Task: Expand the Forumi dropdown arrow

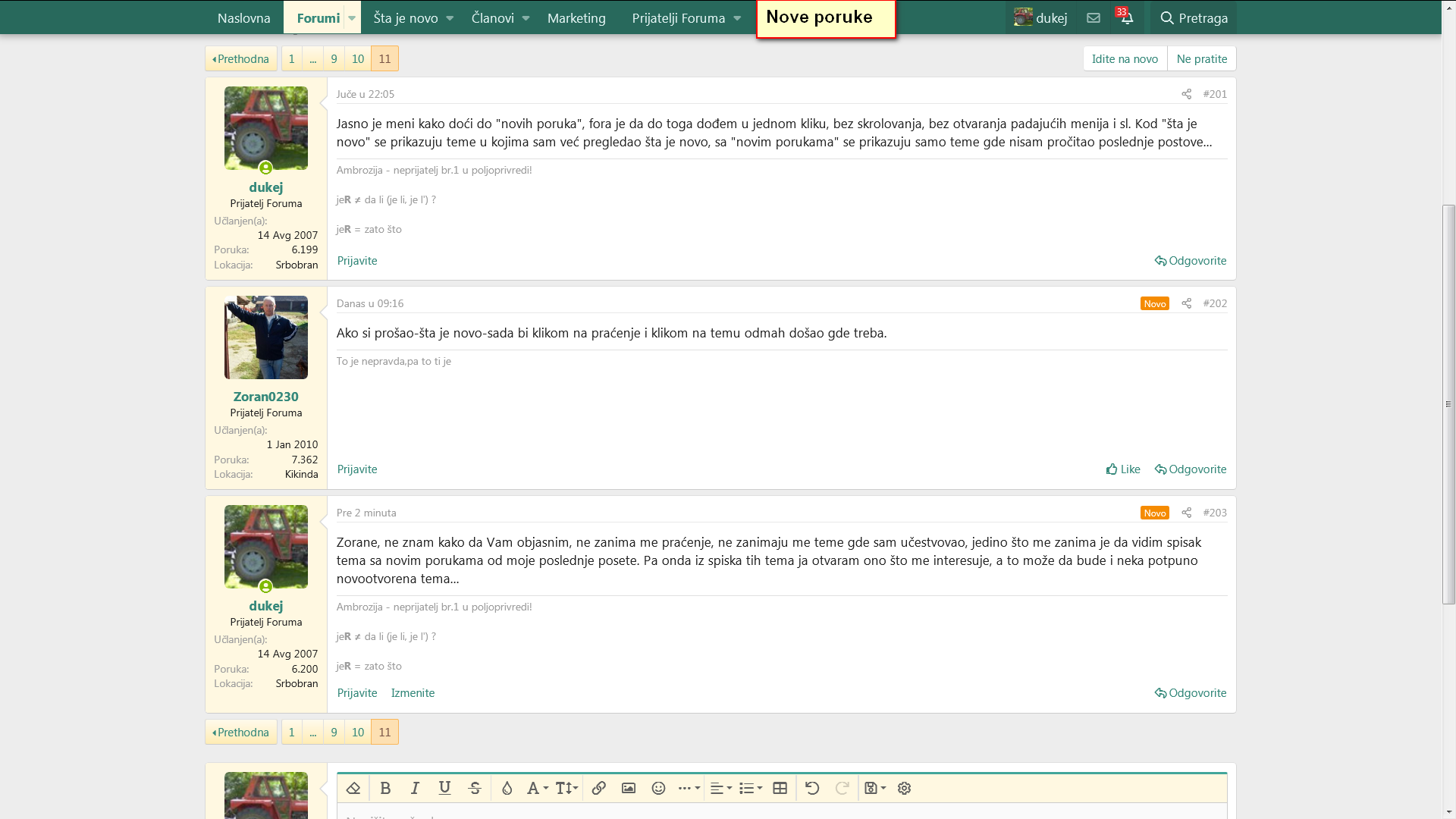Action: (352, 17)
